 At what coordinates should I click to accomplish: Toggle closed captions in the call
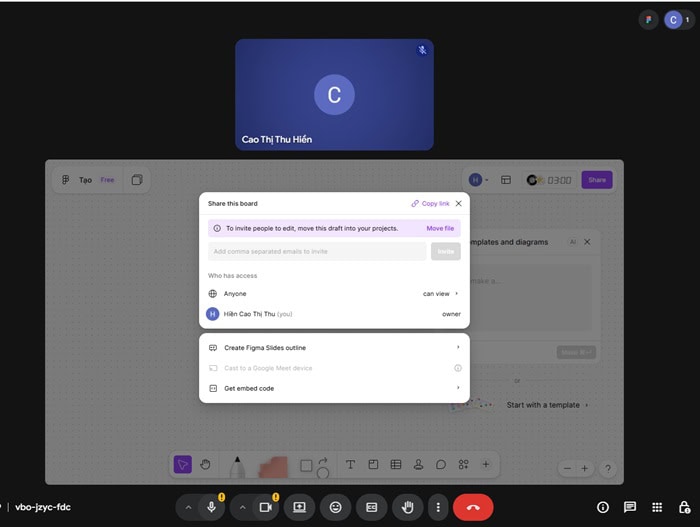tap(371, 507)
